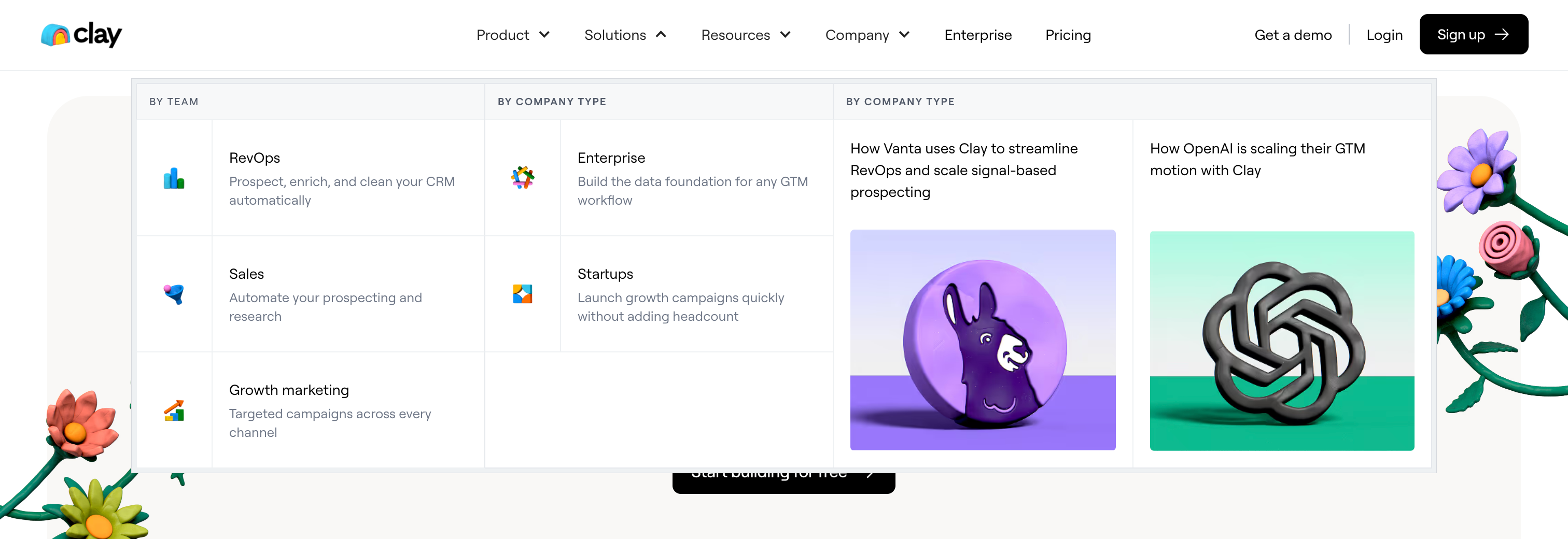Select Startups solution title

(605, 274)
